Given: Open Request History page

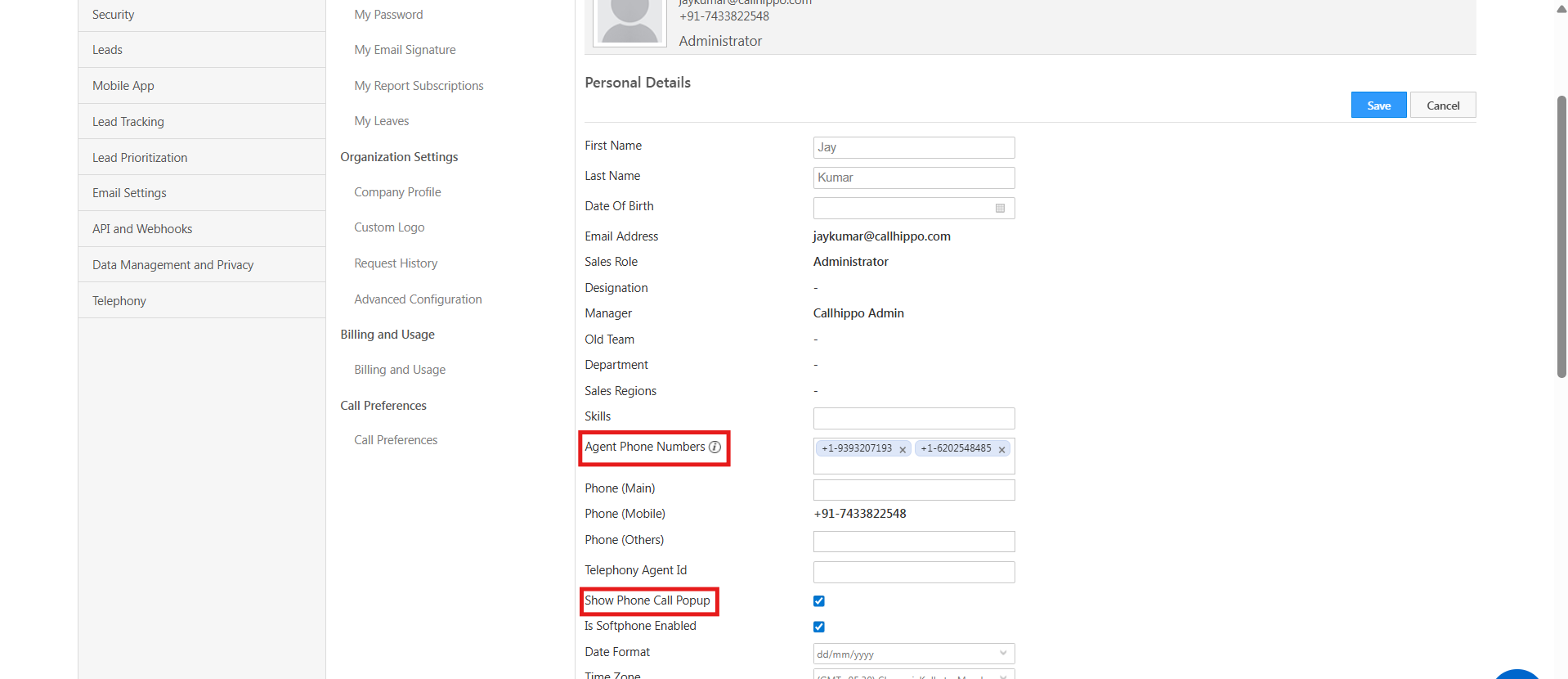Looking at the screenshot, I should click(x=396, y=263).
